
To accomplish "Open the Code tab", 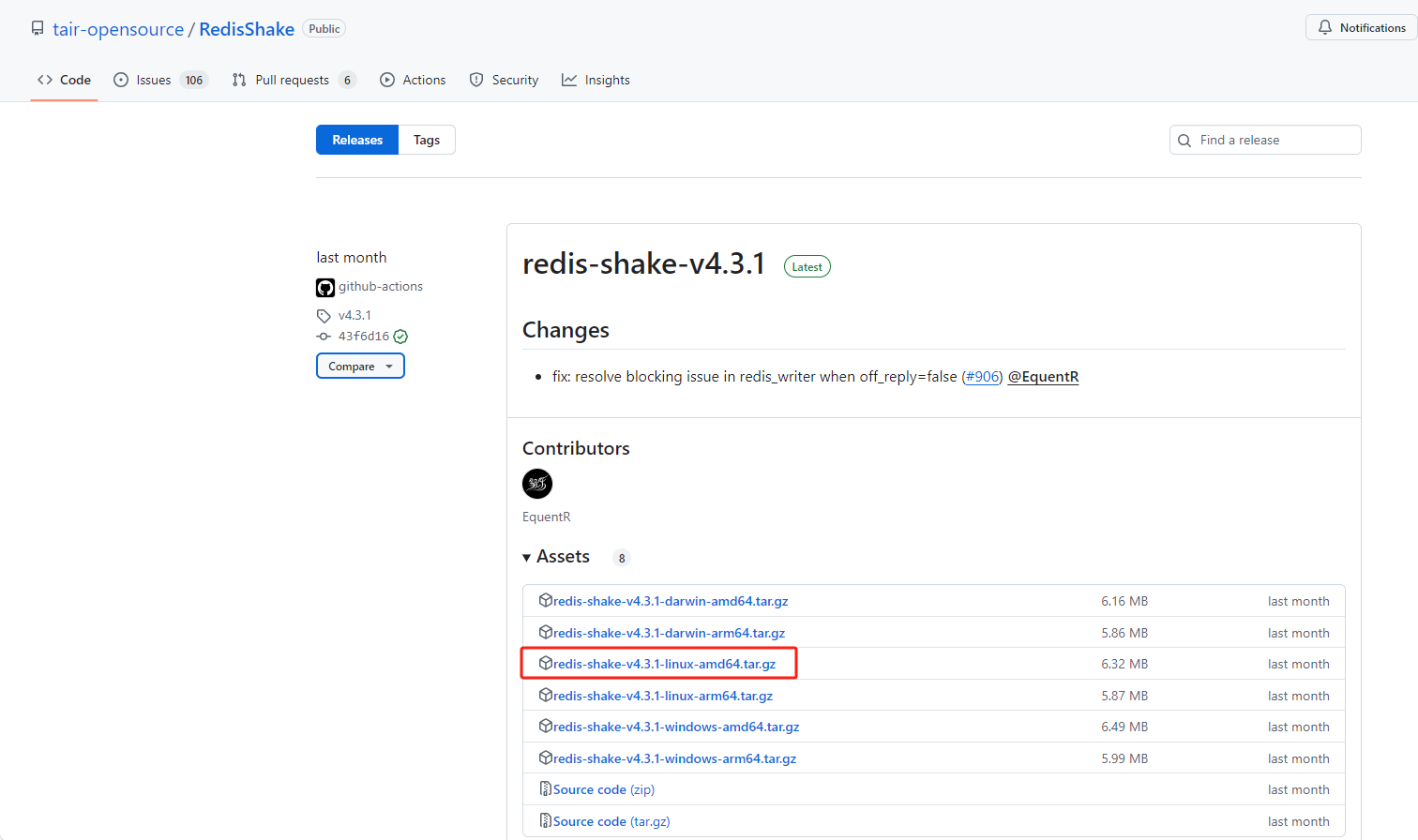I will tap(64, 80).
